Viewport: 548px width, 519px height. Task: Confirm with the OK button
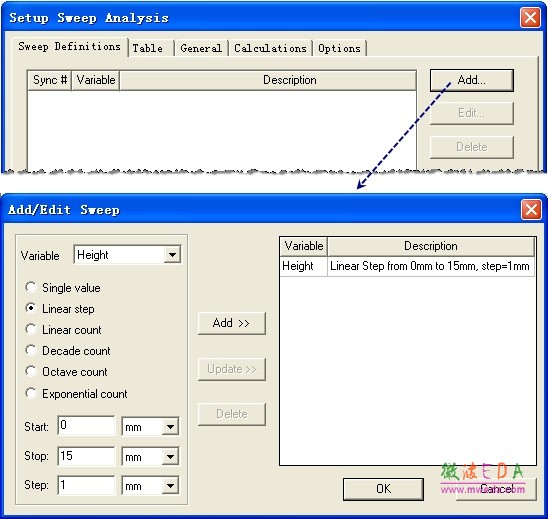(383, 489)
